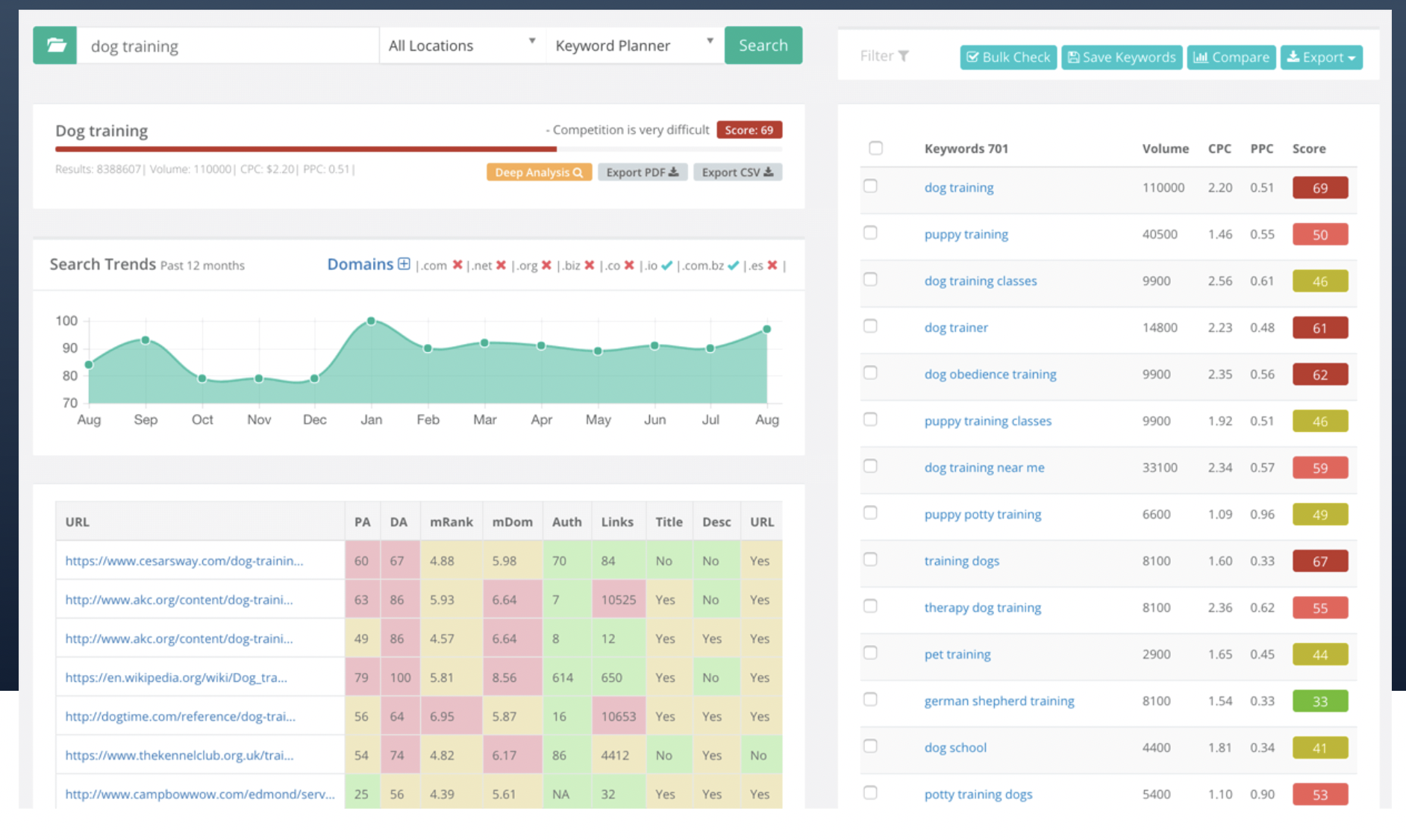Click the Save Keywords button
The image size is (1406, 840).
click(1122, 57)
